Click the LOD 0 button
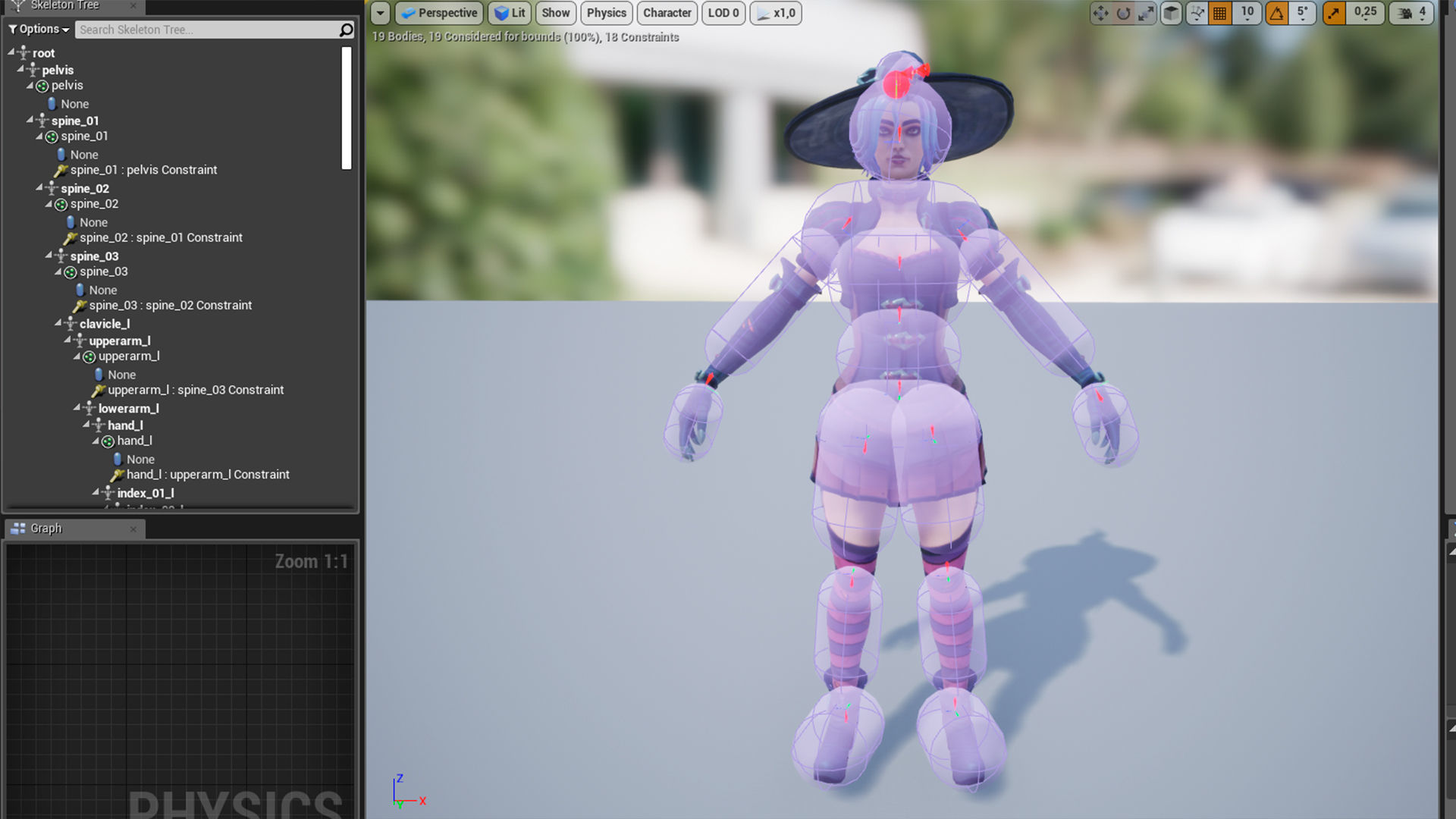Image resolution: width=1456 pixels, height=819 pixels. (x=723, y=13)
